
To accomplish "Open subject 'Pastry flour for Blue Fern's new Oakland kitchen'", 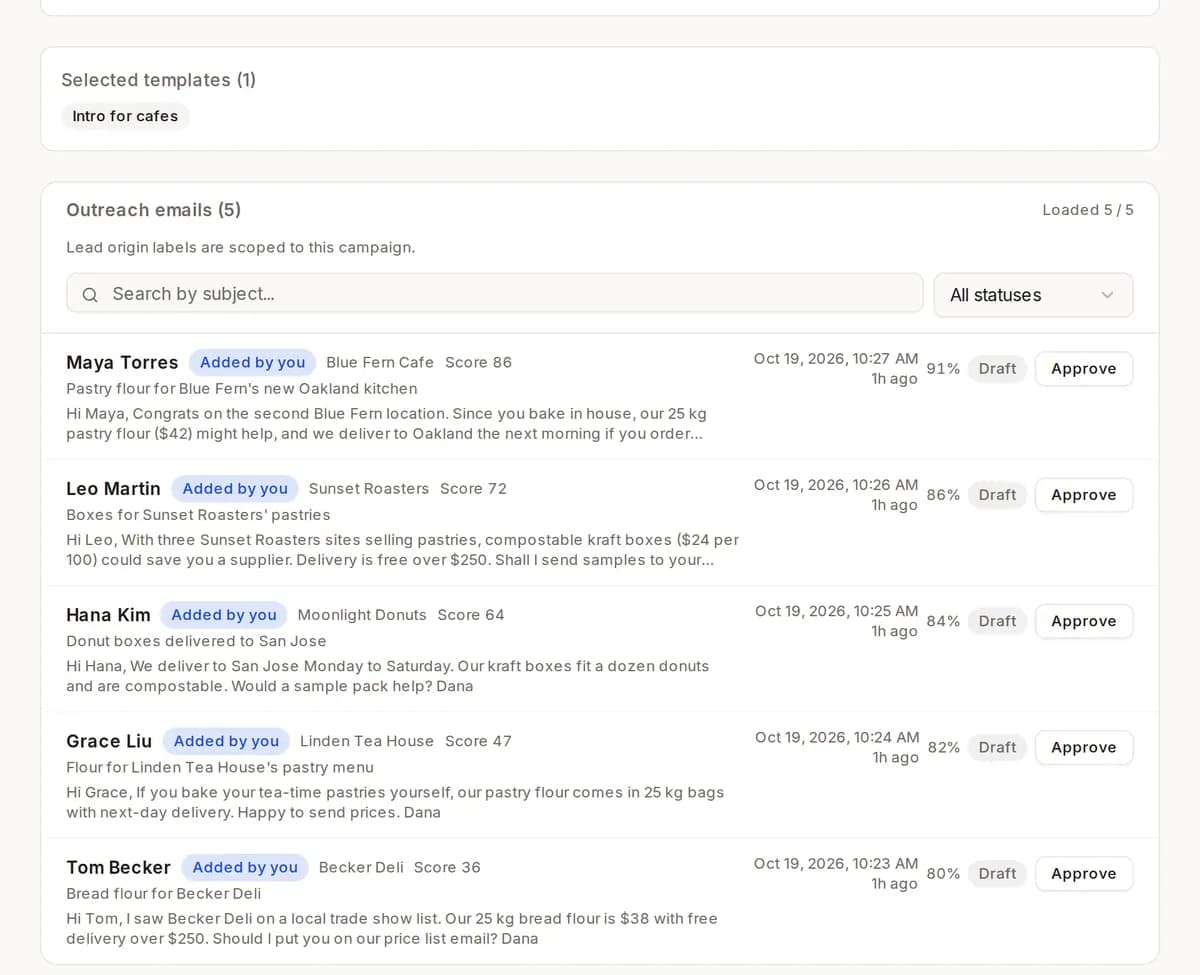I will point(242,388).
